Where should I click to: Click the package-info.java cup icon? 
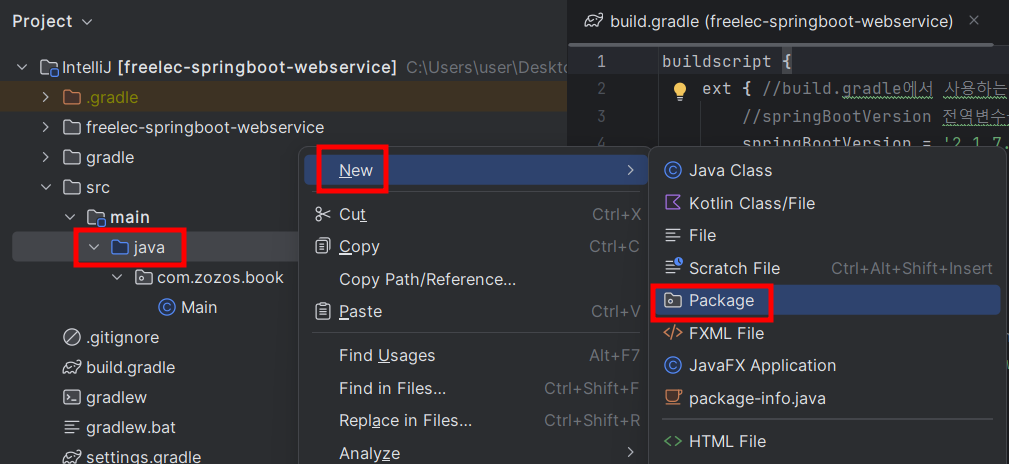[x=672, y=398]
